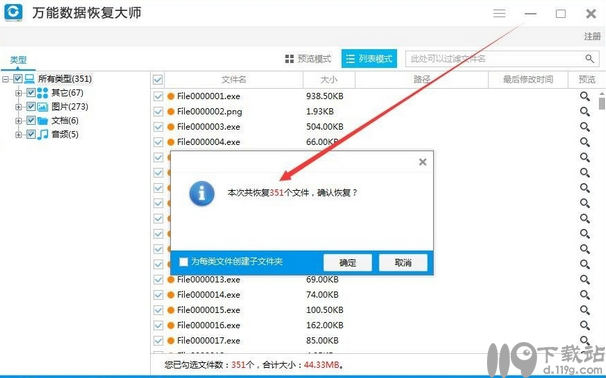Sort by the 路径 column header
Viewport: 606px width, 378px height.
[x=422, y=80]
